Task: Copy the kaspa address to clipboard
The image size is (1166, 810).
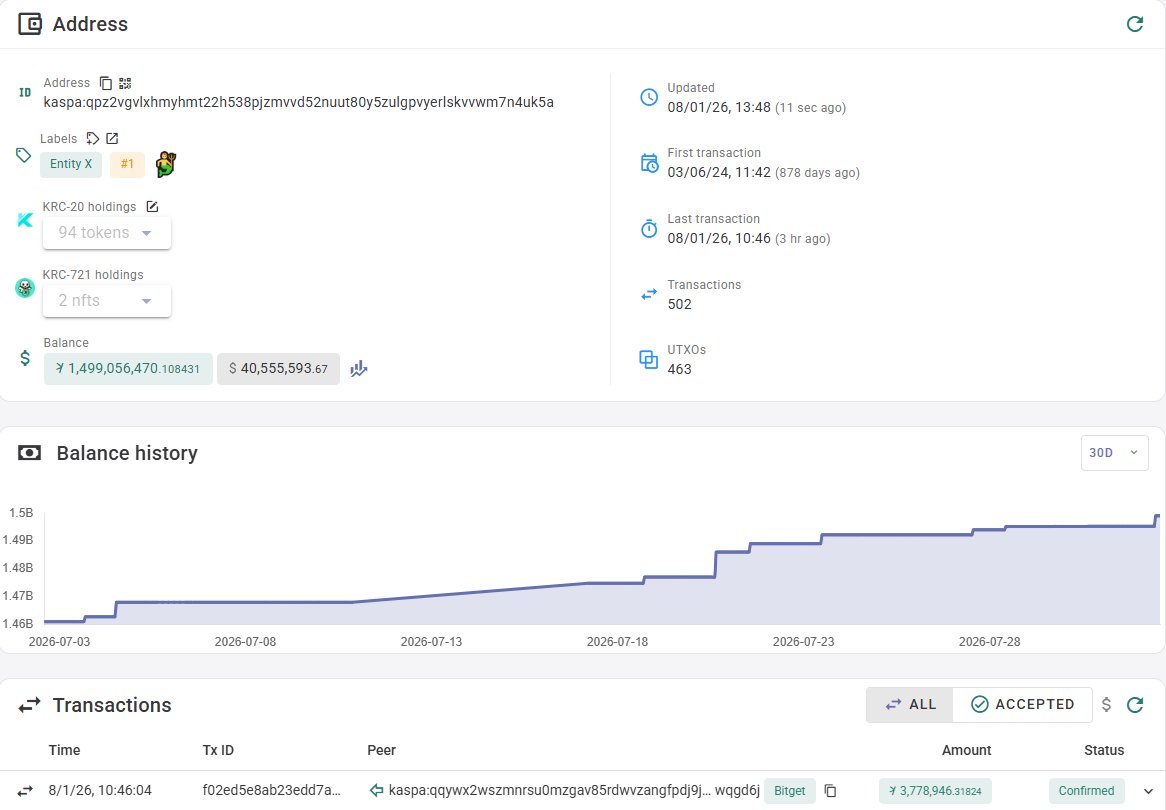Action: click(106, 83)
